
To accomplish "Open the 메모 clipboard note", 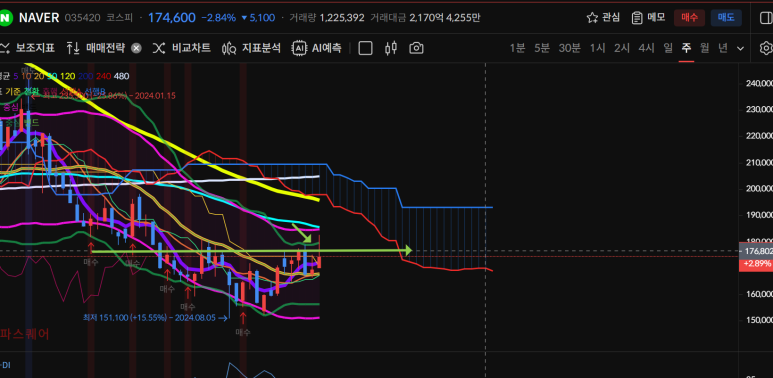I will click(x=648, y=18).
